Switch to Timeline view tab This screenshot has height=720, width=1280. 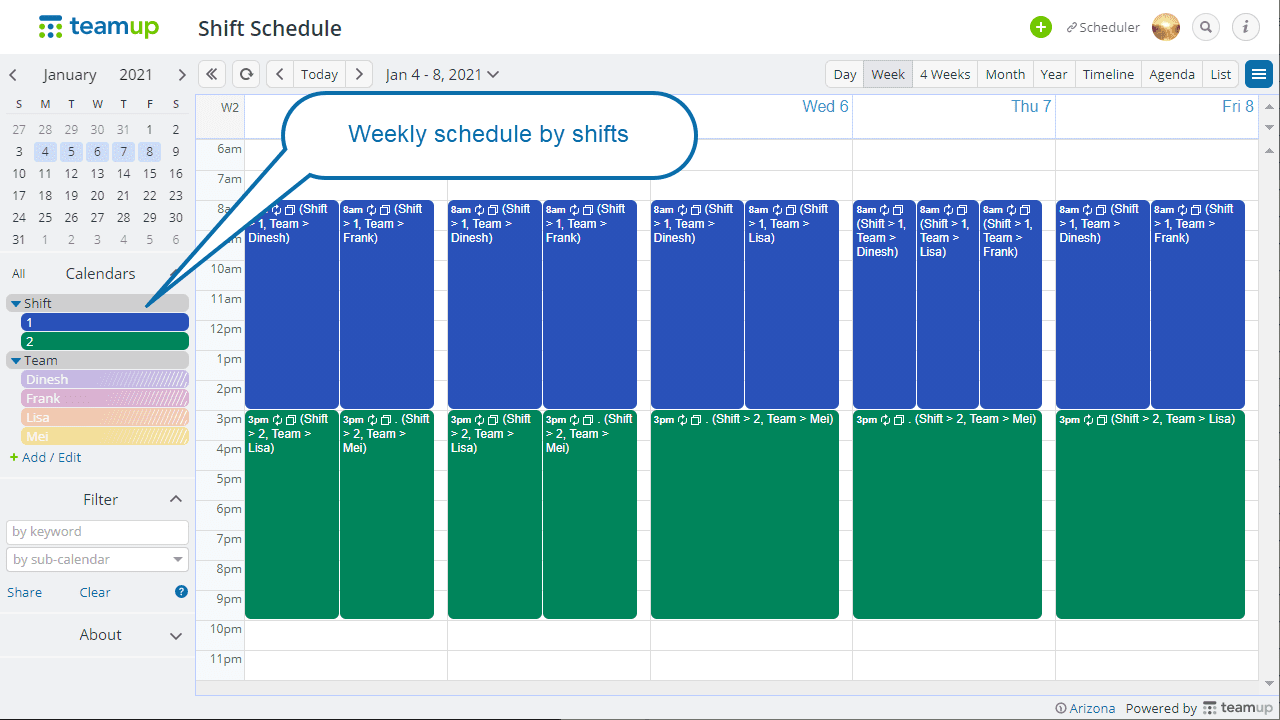[x=1108, y=74]
